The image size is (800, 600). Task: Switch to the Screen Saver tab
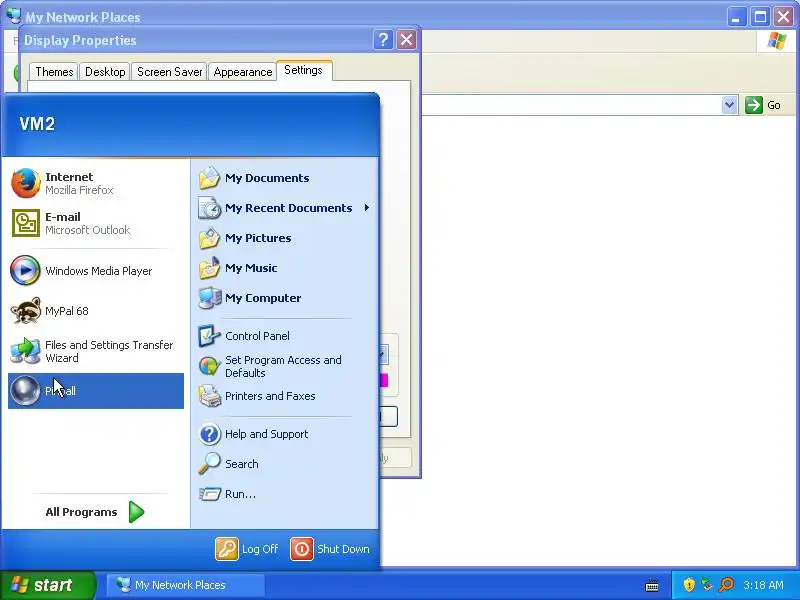point(169,72)
